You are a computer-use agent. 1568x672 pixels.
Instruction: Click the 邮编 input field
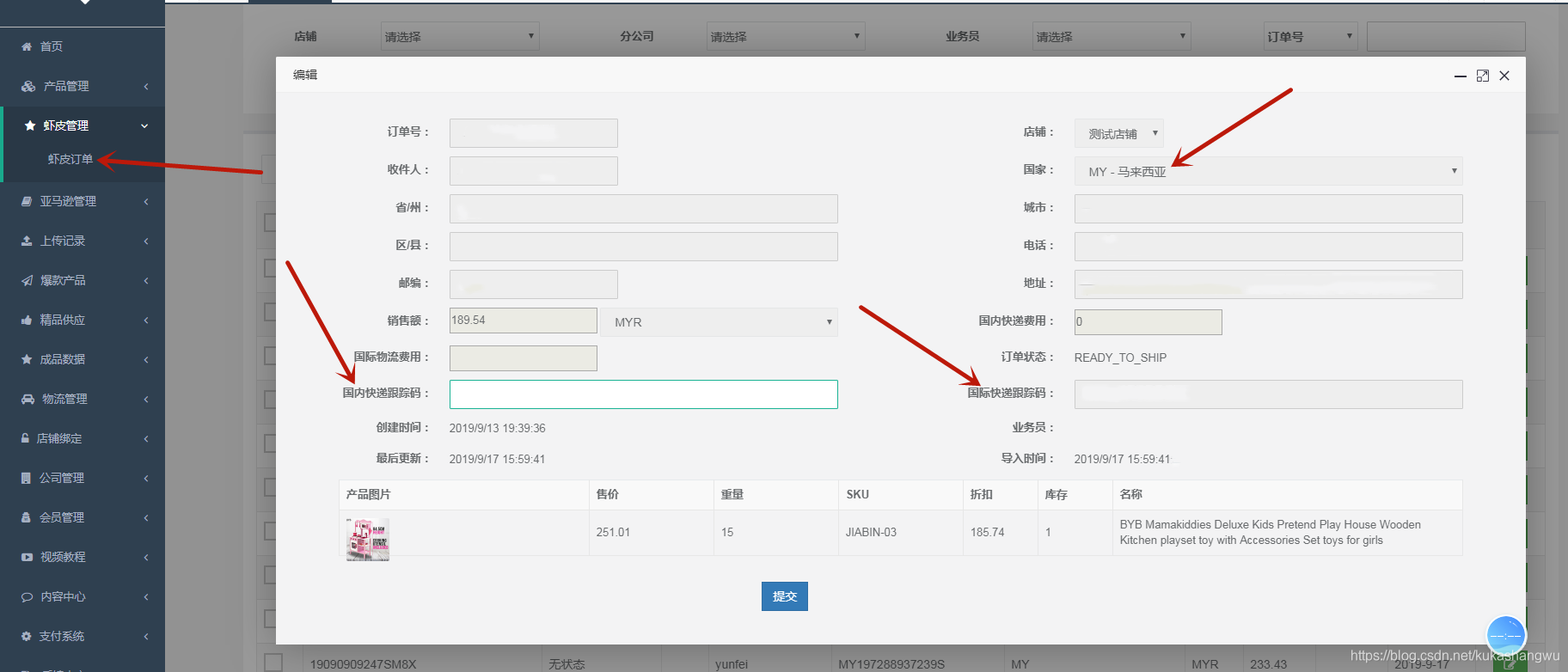[533, 284]
